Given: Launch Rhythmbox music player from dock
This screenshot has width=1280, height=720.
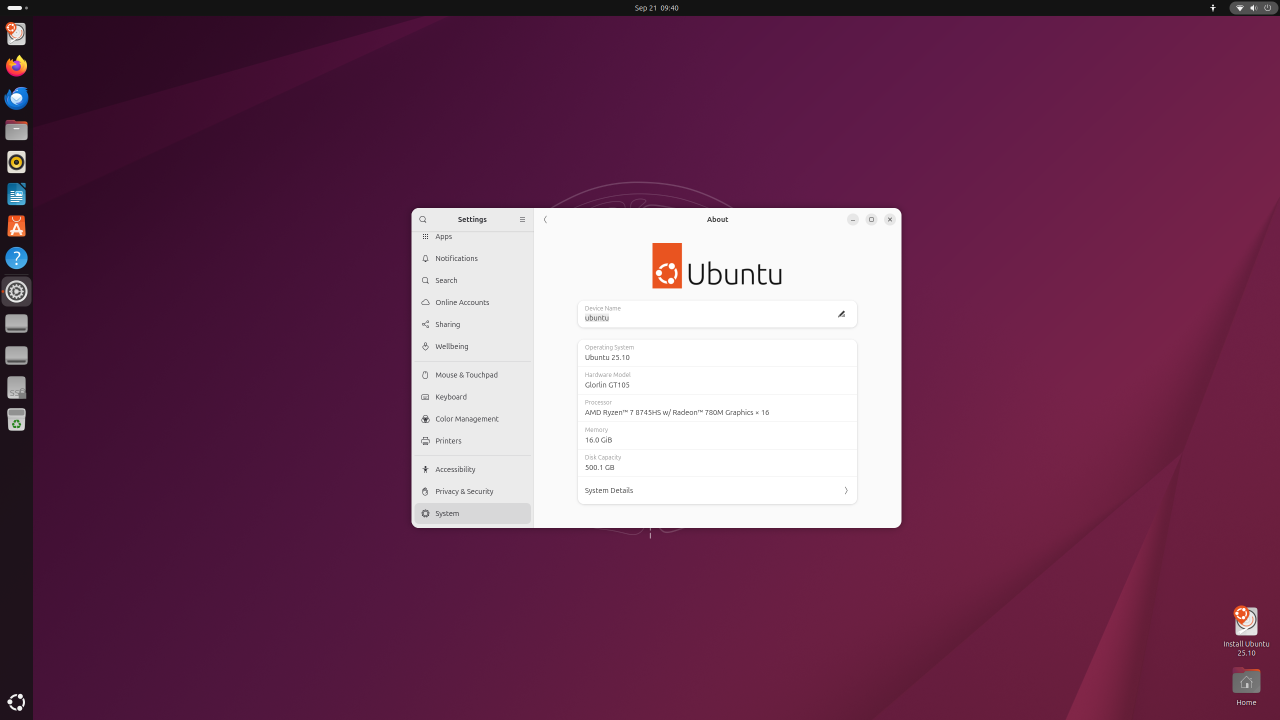Looking at the screenshot, I should [x=16, y=162].
